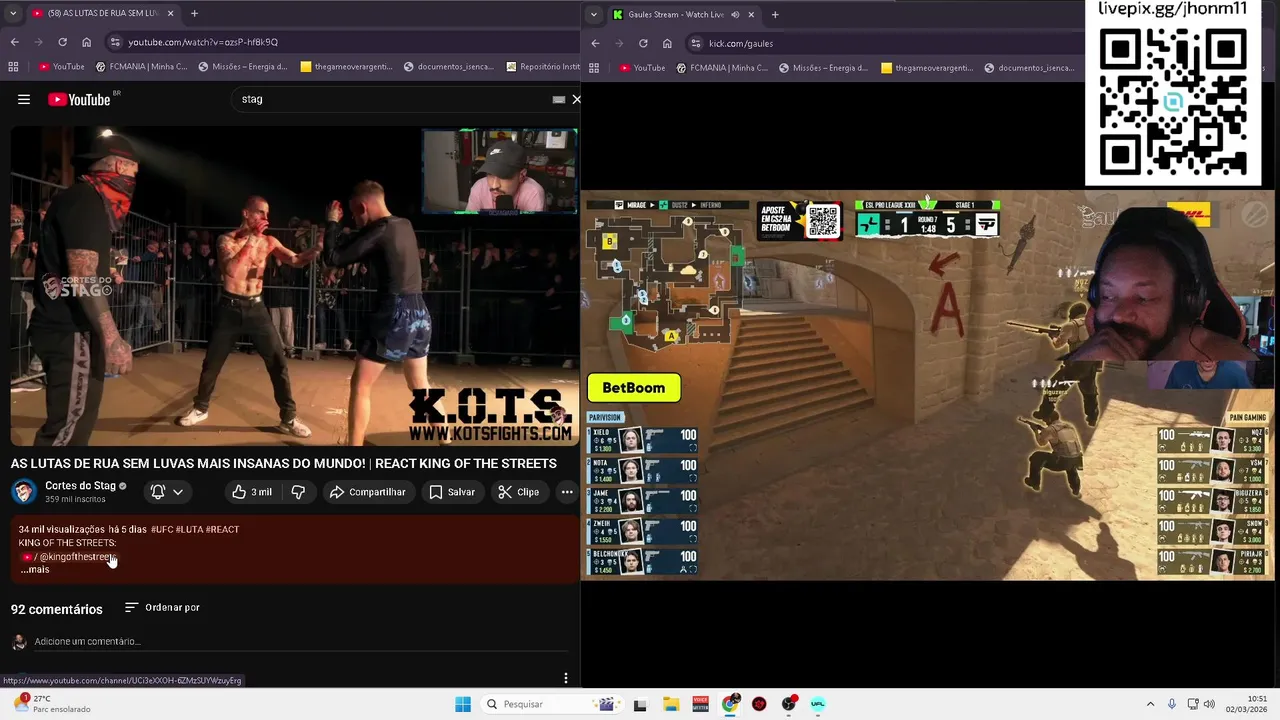Toggle the notification bell for Cortes do Stag
The height and width of the screenshot is (720, 1280).
point(158,492)
